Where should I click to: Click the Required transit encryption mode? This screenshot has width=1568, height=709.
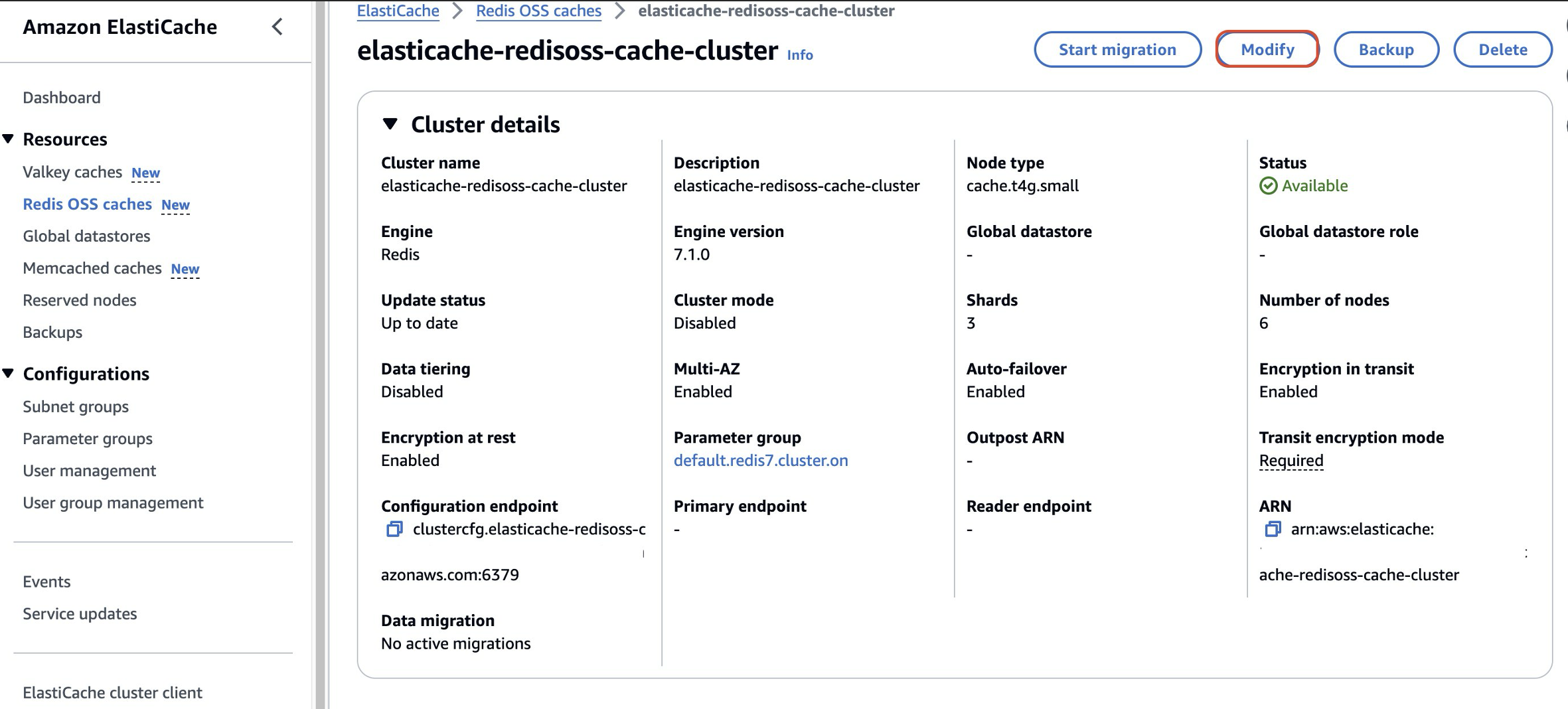click(x=1291, y=460)
